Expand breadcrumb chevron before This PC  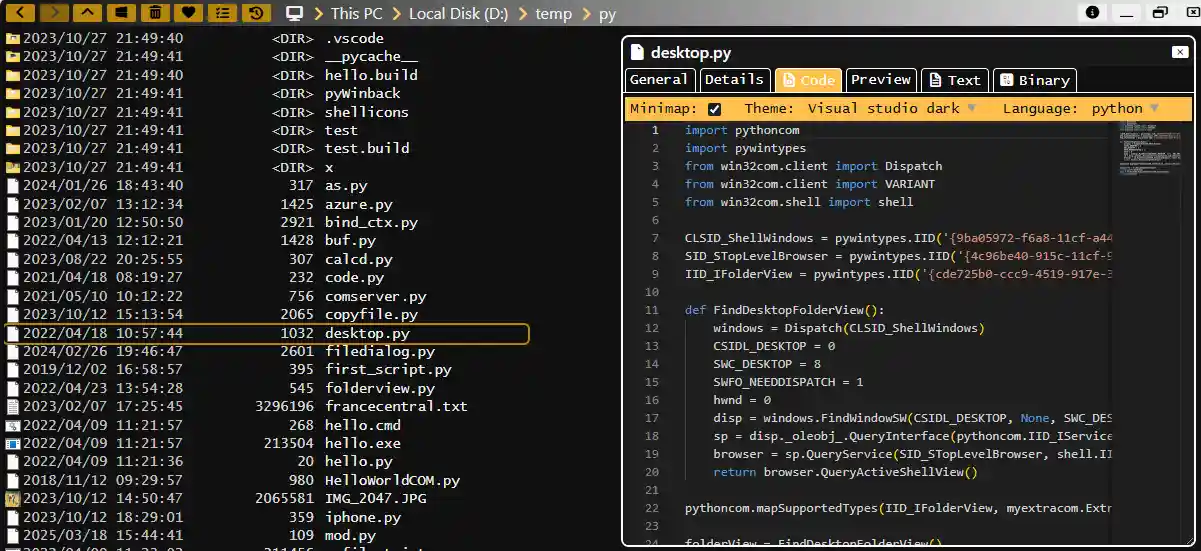318,13
